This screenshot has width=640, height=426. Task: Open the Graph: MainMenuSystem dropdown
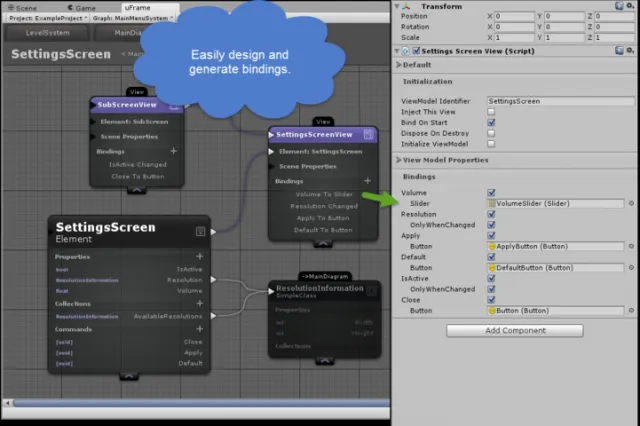[x=132, y=18]
